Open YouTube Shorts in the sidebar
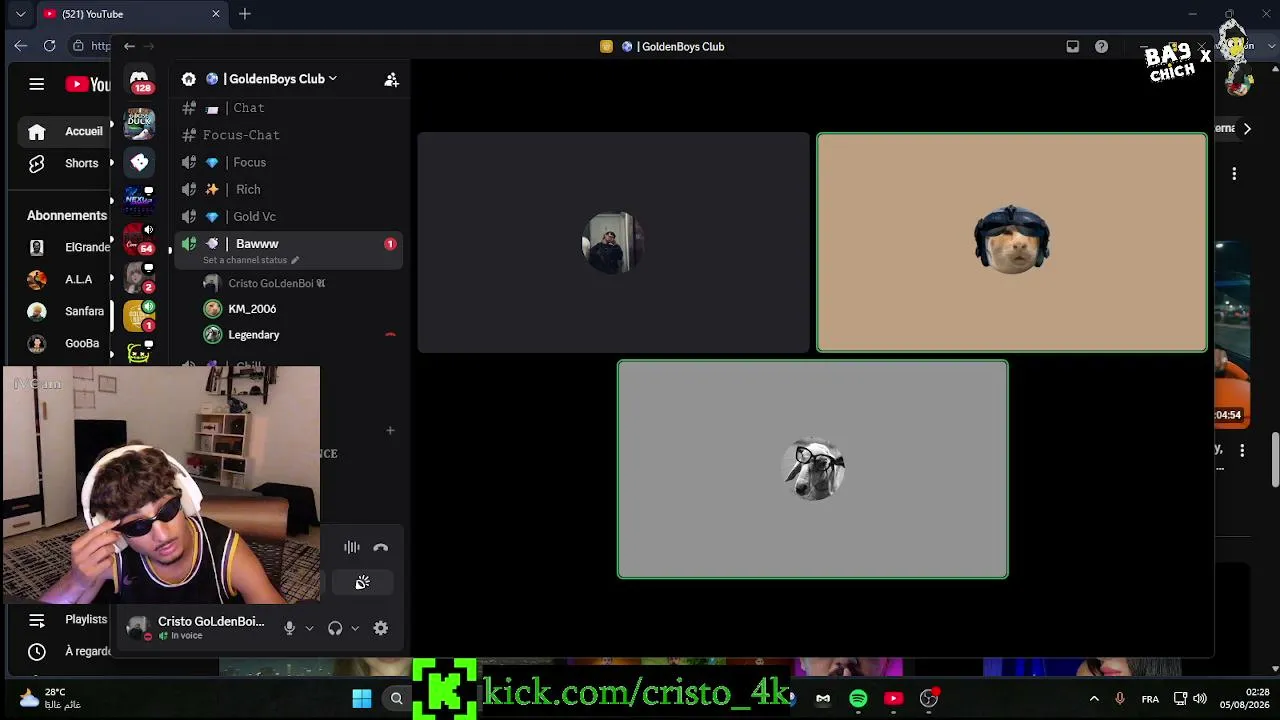Screen dimensions: 1280x720 [64, 163]
